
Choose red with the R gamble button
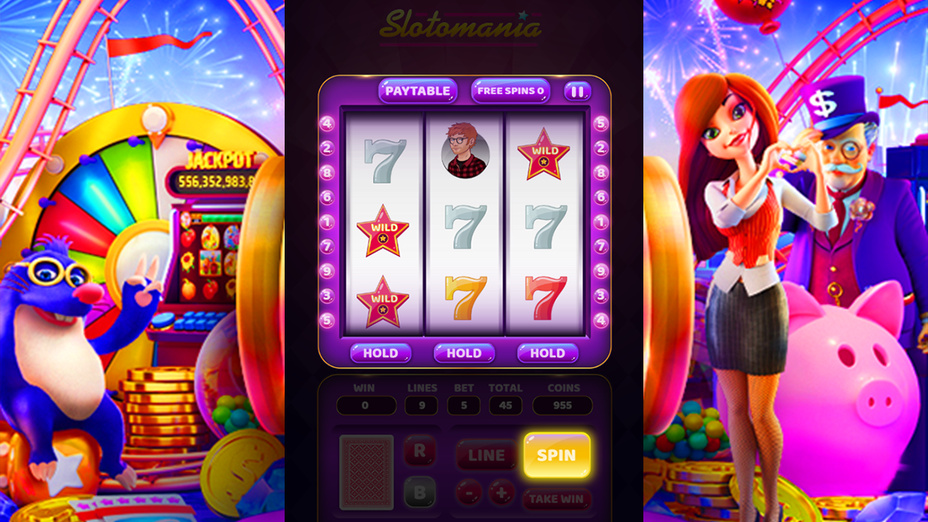[420, 451]
